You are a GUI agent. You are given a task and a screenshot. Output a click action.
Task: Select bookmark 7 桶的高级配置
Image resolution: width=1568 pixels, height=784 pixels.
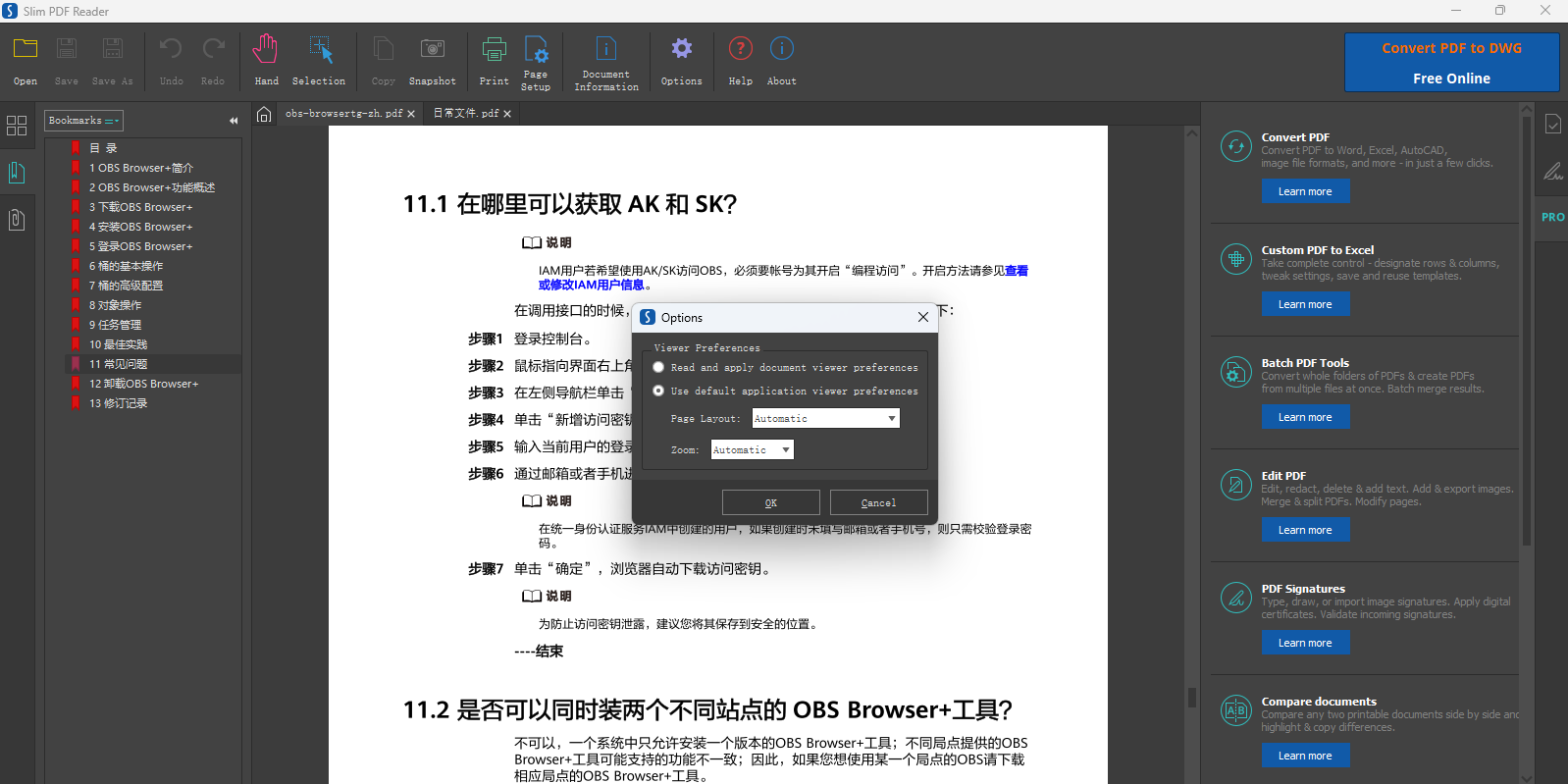(x=126, y=286)
